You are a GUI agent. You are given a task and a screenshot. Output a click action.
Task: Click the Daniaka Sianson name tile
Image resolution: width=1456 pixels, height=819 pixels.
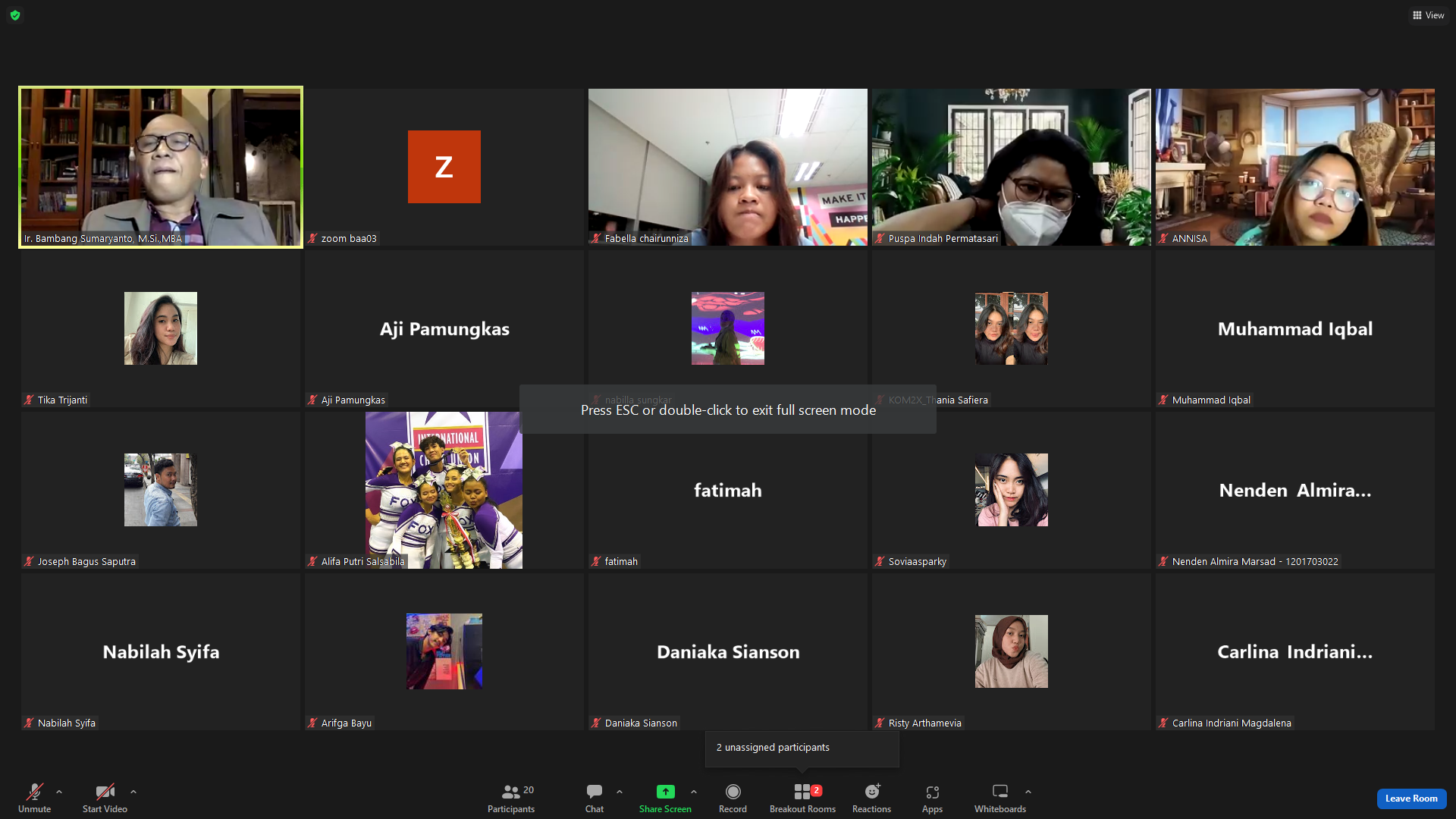pyautogui.click(x=728, y=652)
